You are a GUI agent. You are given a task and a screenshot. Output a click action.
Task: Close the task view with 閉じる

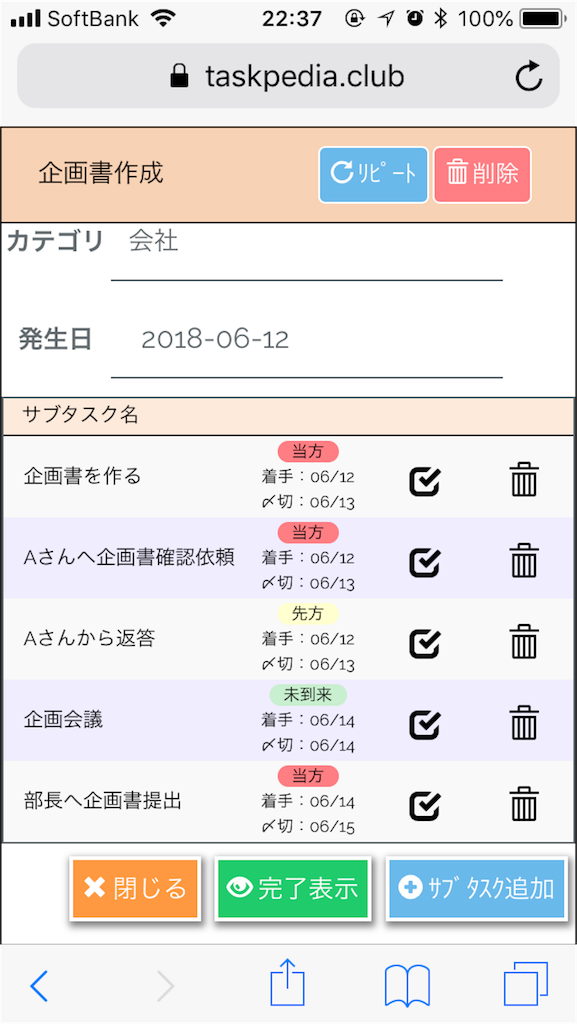click(135, 888)
